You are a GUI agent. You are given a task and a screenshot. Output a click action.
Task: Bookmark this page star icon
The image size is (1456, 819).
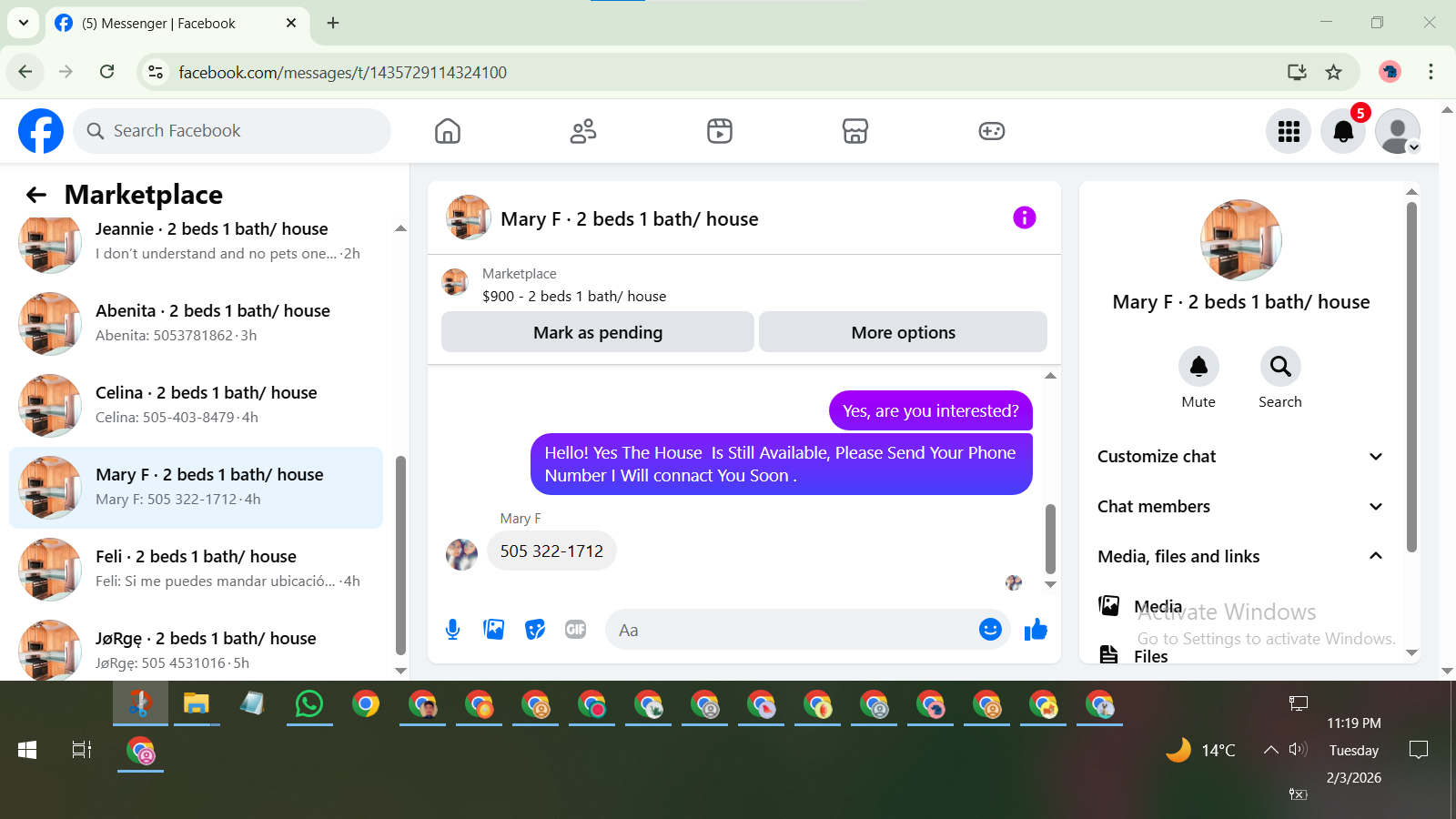1334,72
